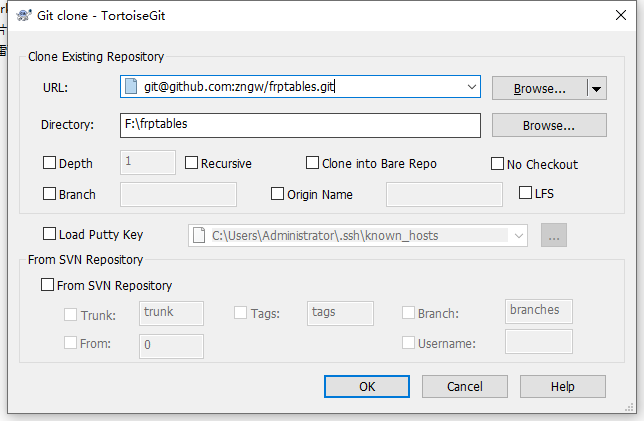Confirm the clone with OK
The image size is (644, 421).
[x=367, y=386]
